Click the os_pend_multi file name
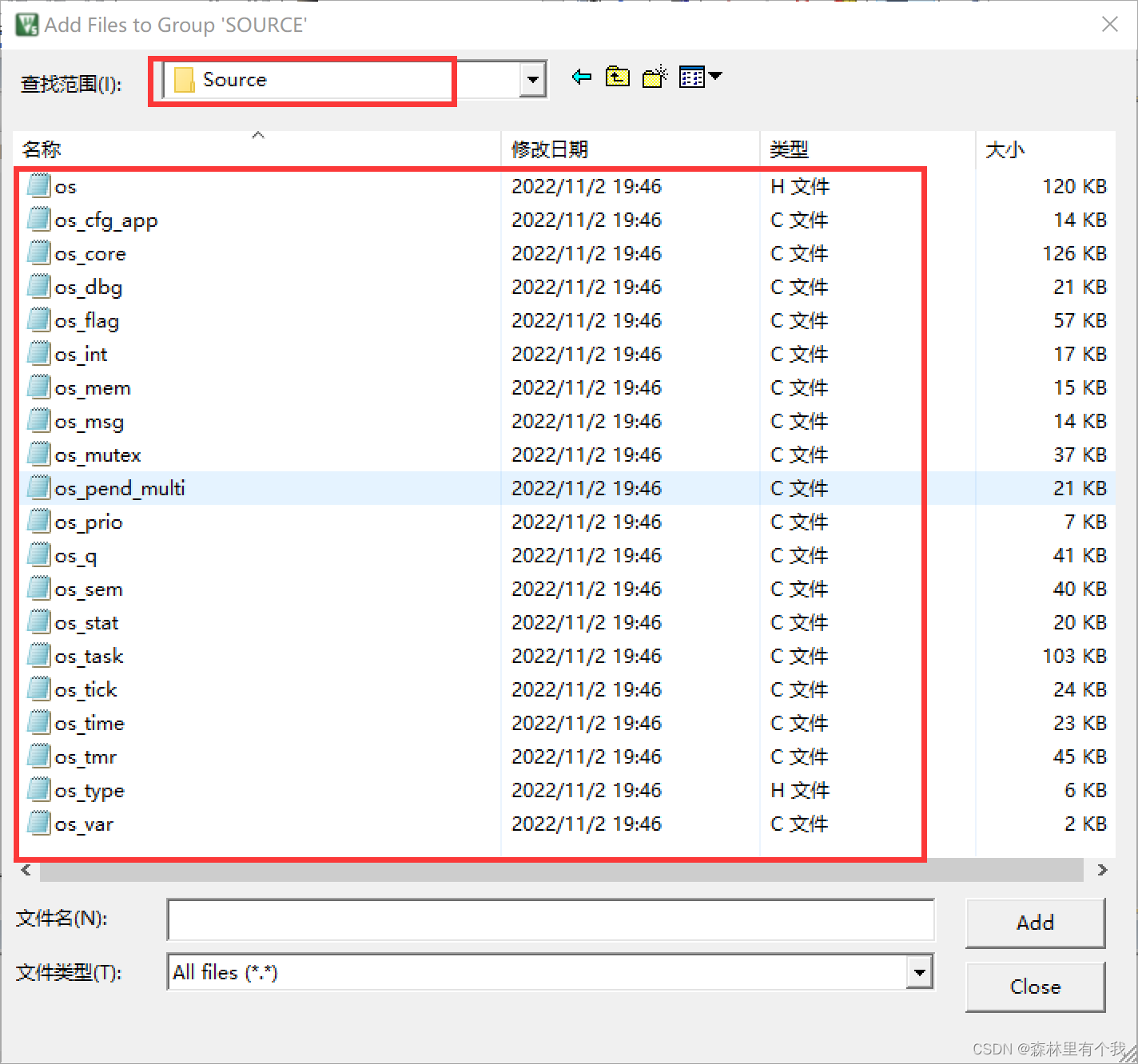This screenshot has height=1064, width=1138. (120, 489)
